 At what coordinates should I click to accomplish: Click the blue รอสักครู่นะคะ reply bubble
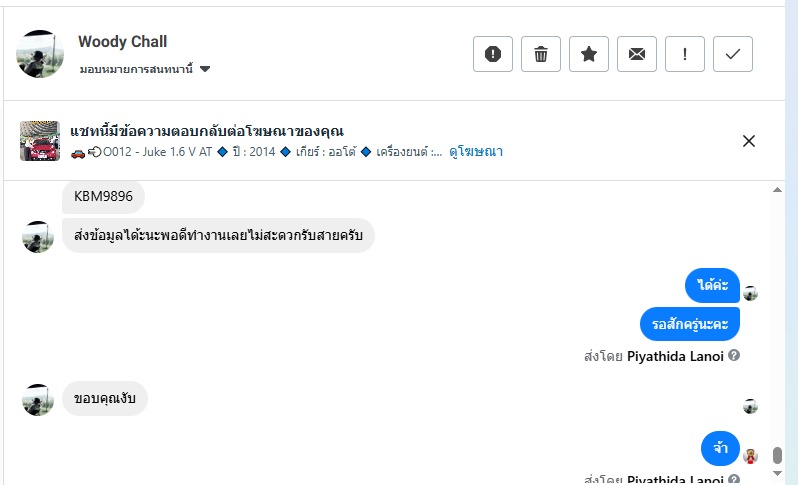point(689,324)
